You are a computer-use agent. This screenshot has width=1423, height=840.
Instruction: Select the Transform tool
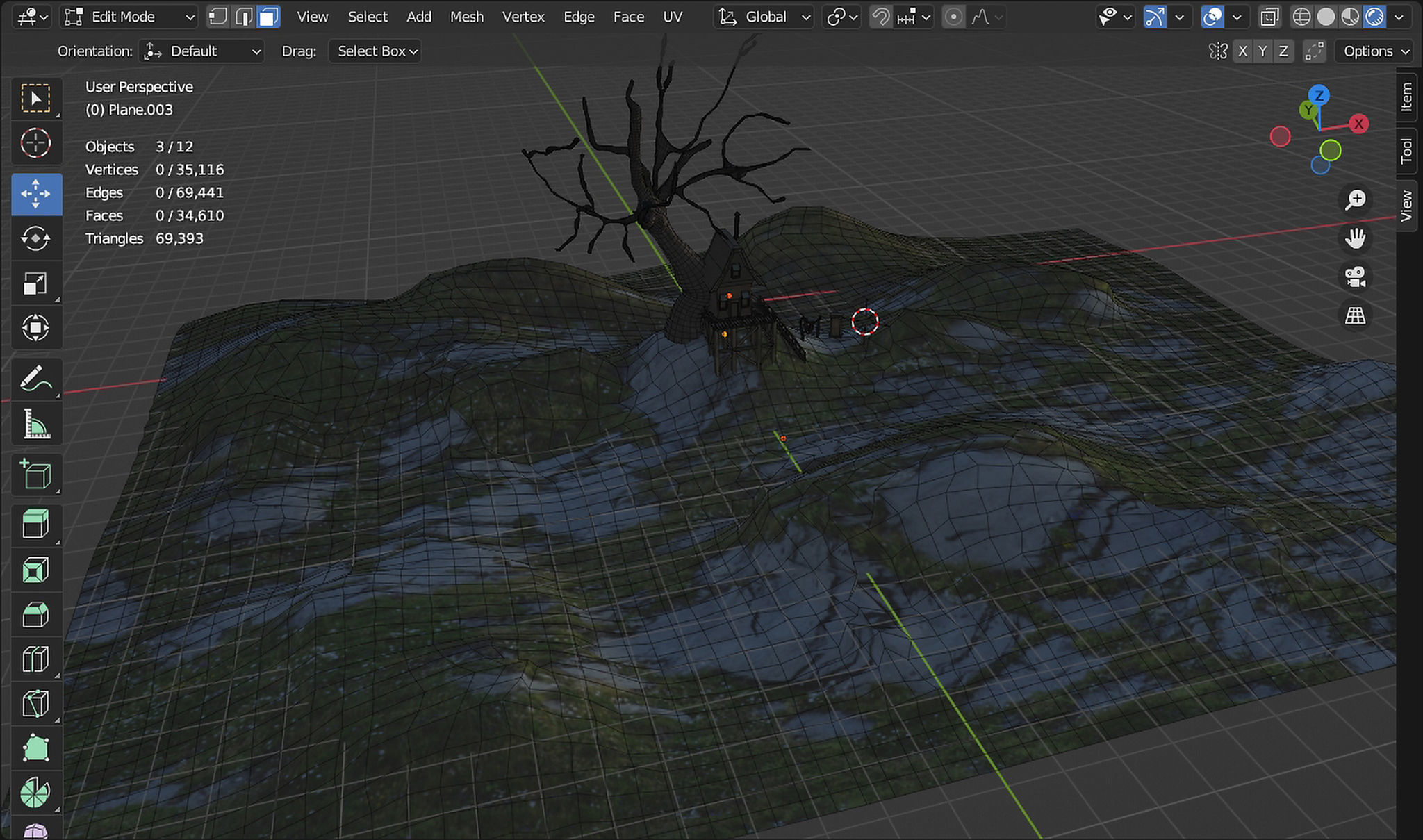35,328
